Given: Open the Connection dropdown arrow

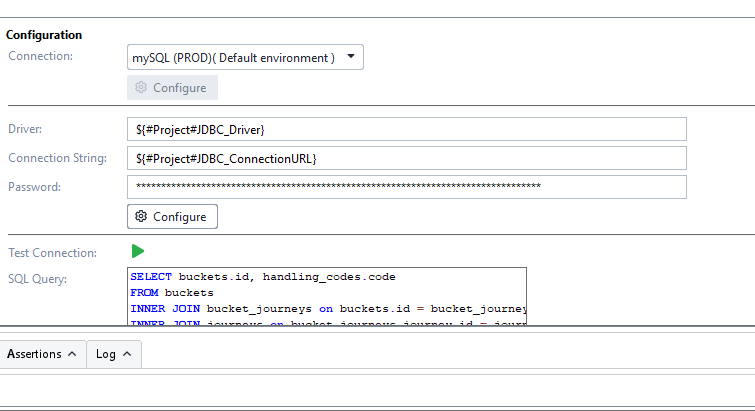Looking at the screenshot, I should coord(350,57).
